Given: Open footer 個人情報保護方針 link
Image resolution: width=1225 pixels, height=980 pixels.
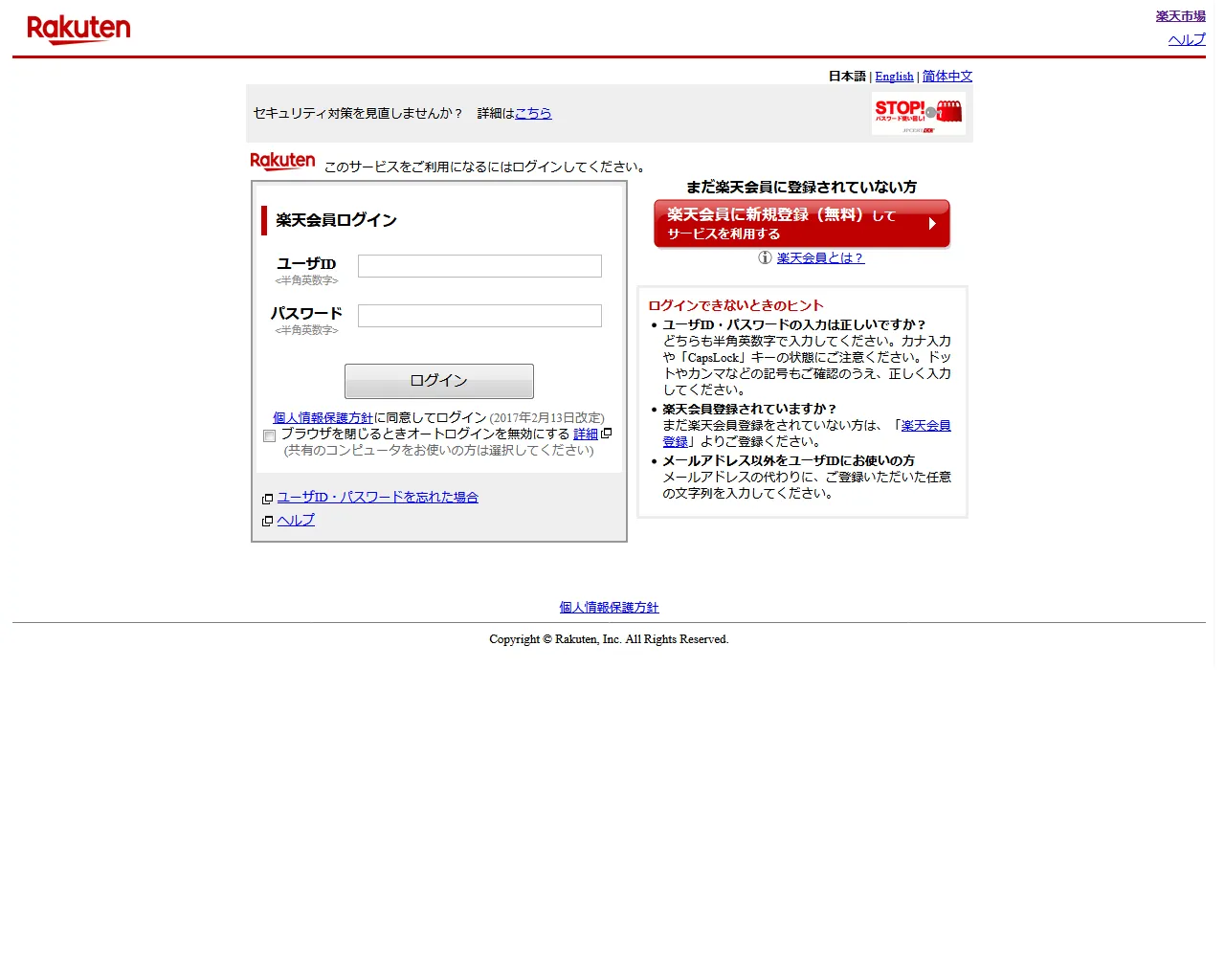Looking at the screenshot, I should point(609,607).
